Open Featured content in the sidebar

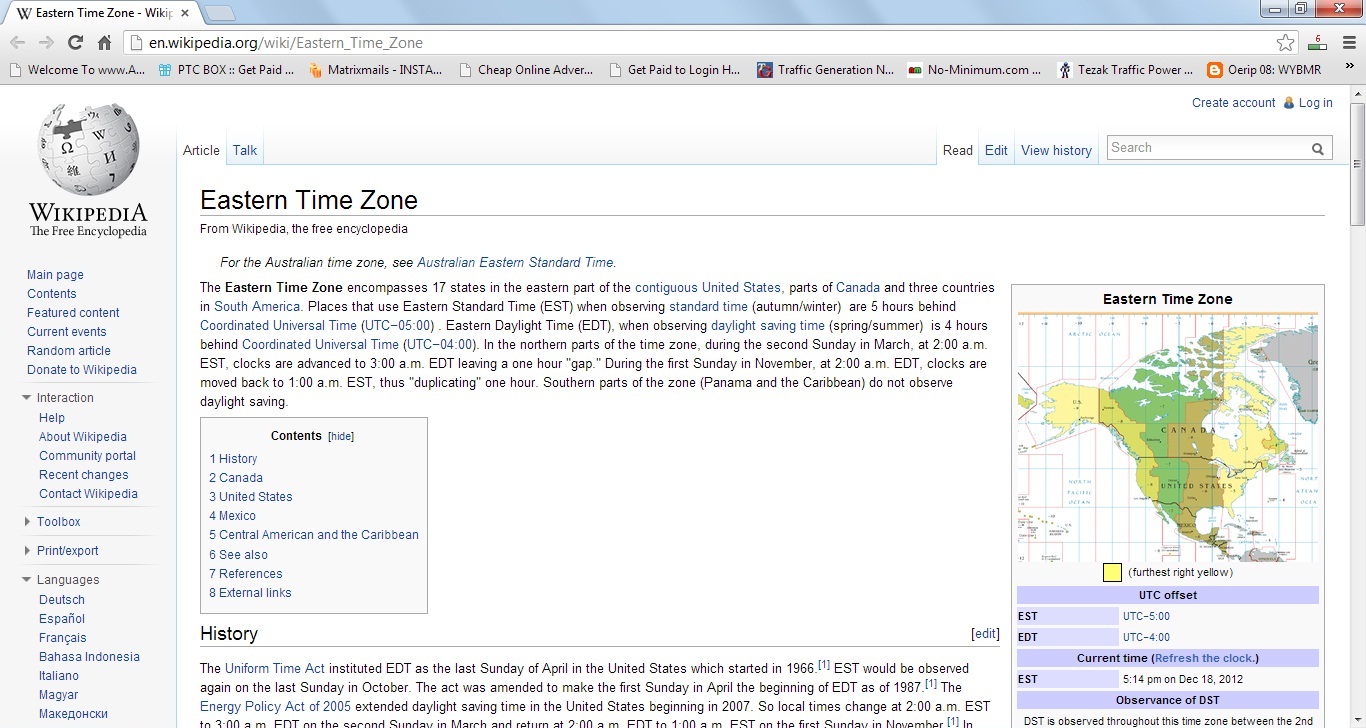coord(73,313)
